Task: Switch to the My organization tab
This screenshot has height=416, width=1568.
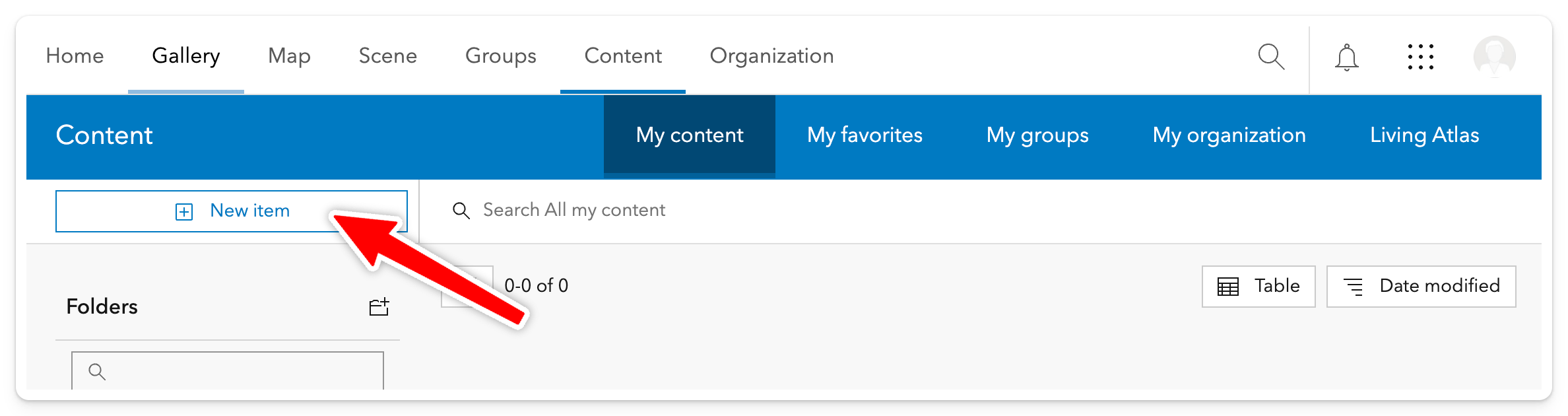Action: tap(1229, 135)
